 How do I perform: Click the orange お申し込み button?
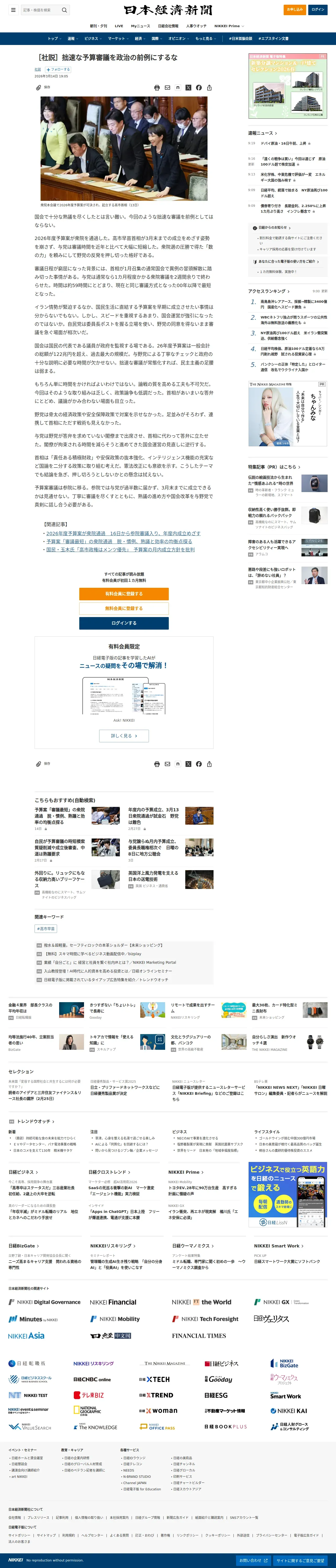click(295, 10)
